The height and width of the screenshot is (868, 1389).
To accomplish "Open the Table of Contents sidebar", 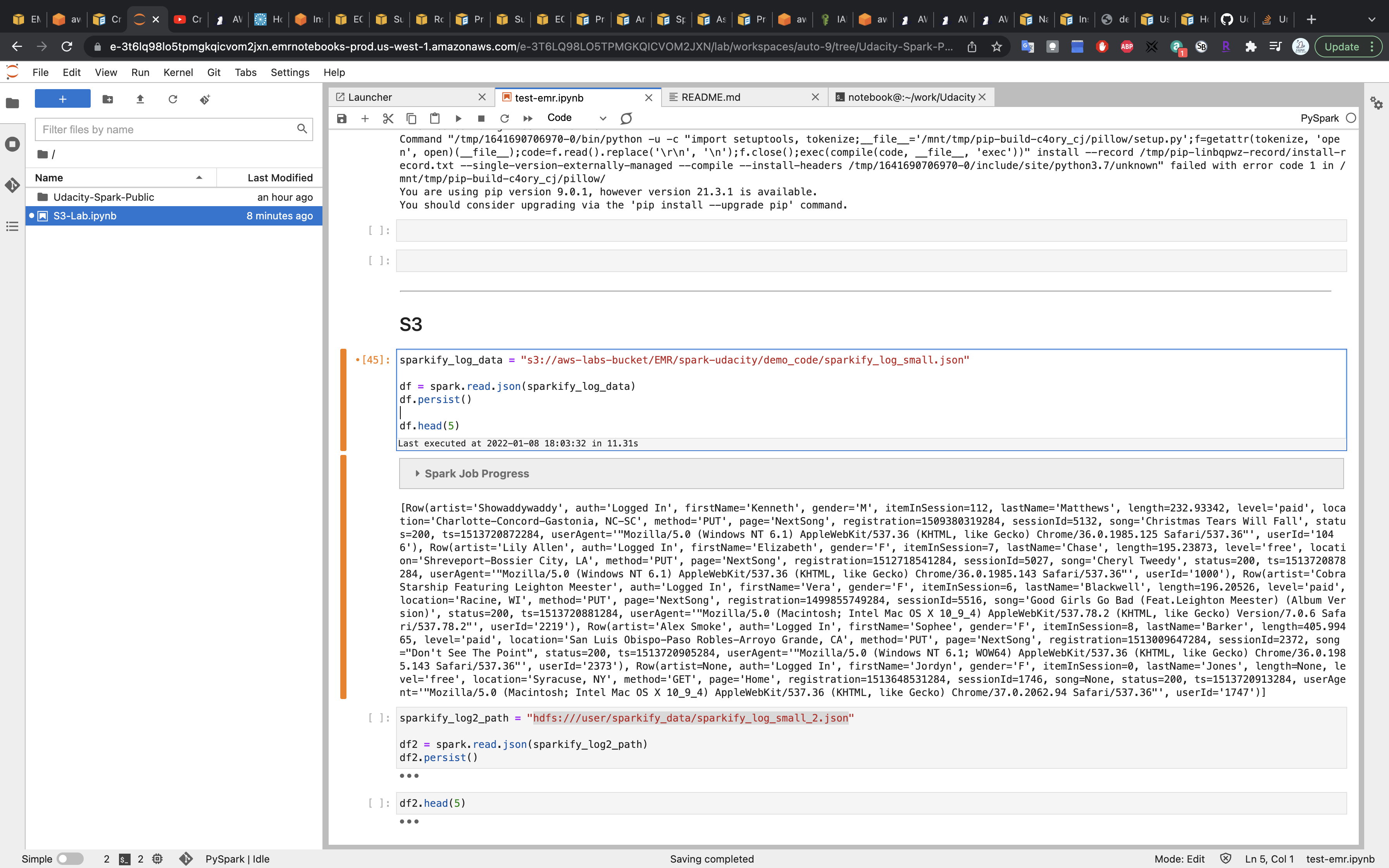I will click(12, 226).
